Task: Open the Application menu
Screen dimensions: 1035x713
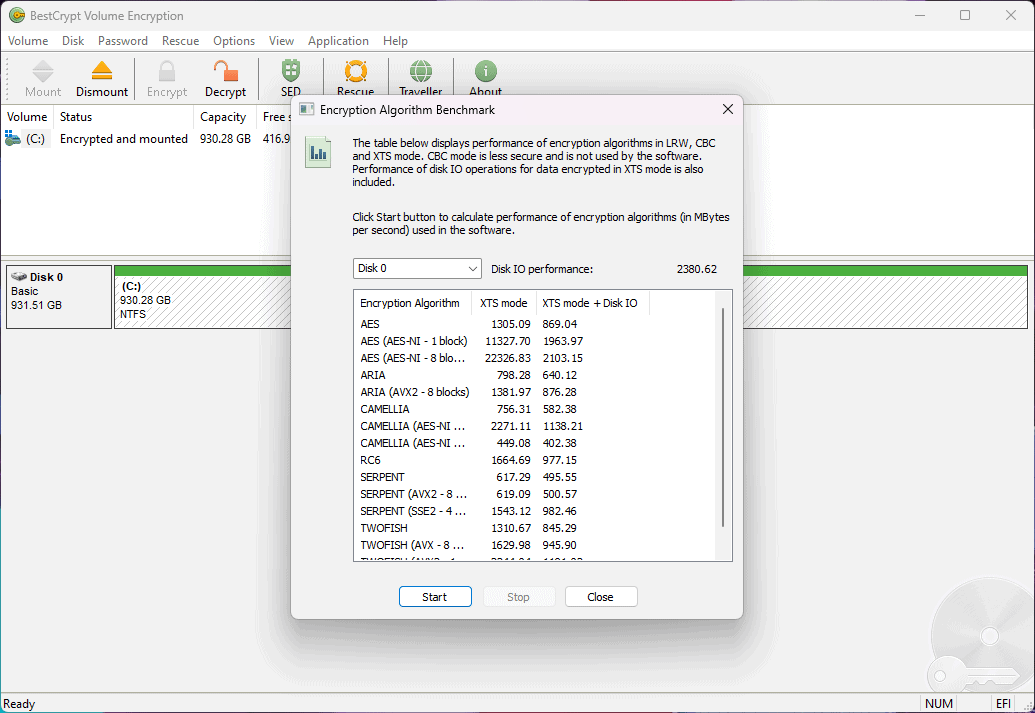Action: [338, 41]
